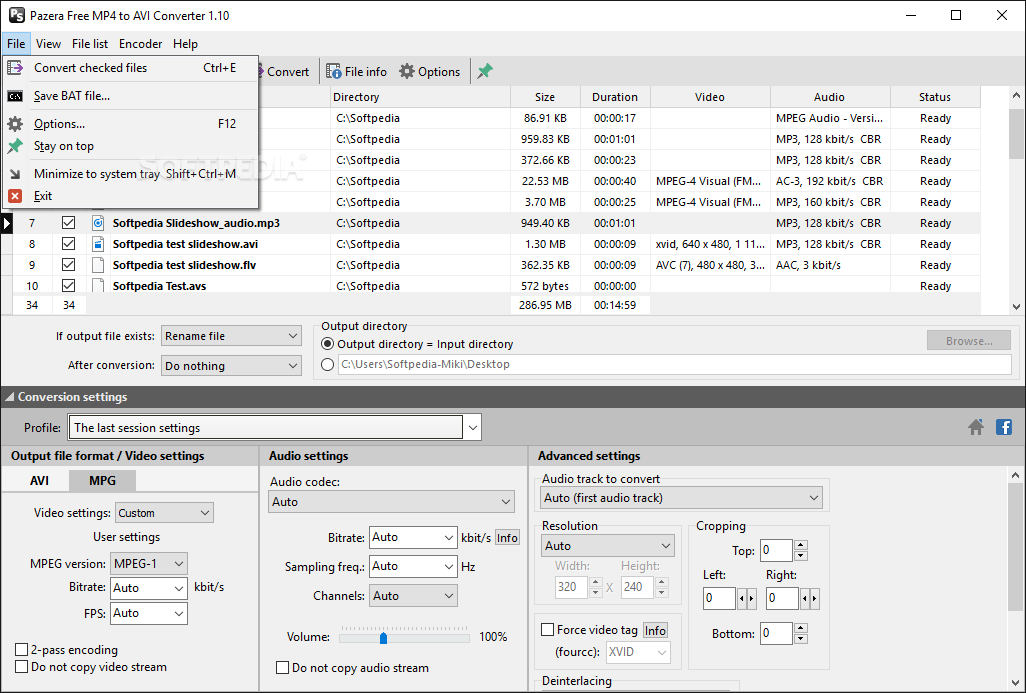Click the Facebook icon in Conversion settings
The width and height of the screenshot is (1026, 693).
tap(1003, 427)
